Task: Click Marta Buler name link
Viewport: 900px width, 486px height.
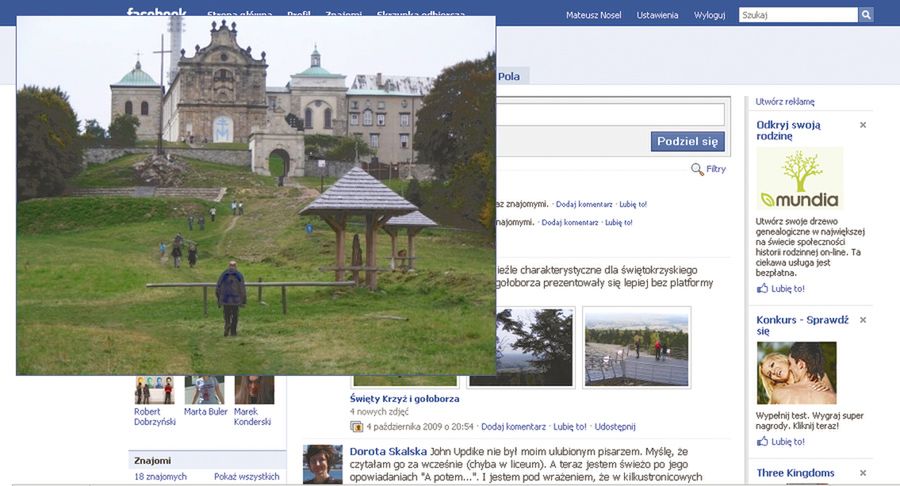Action: tap(205, 411)
